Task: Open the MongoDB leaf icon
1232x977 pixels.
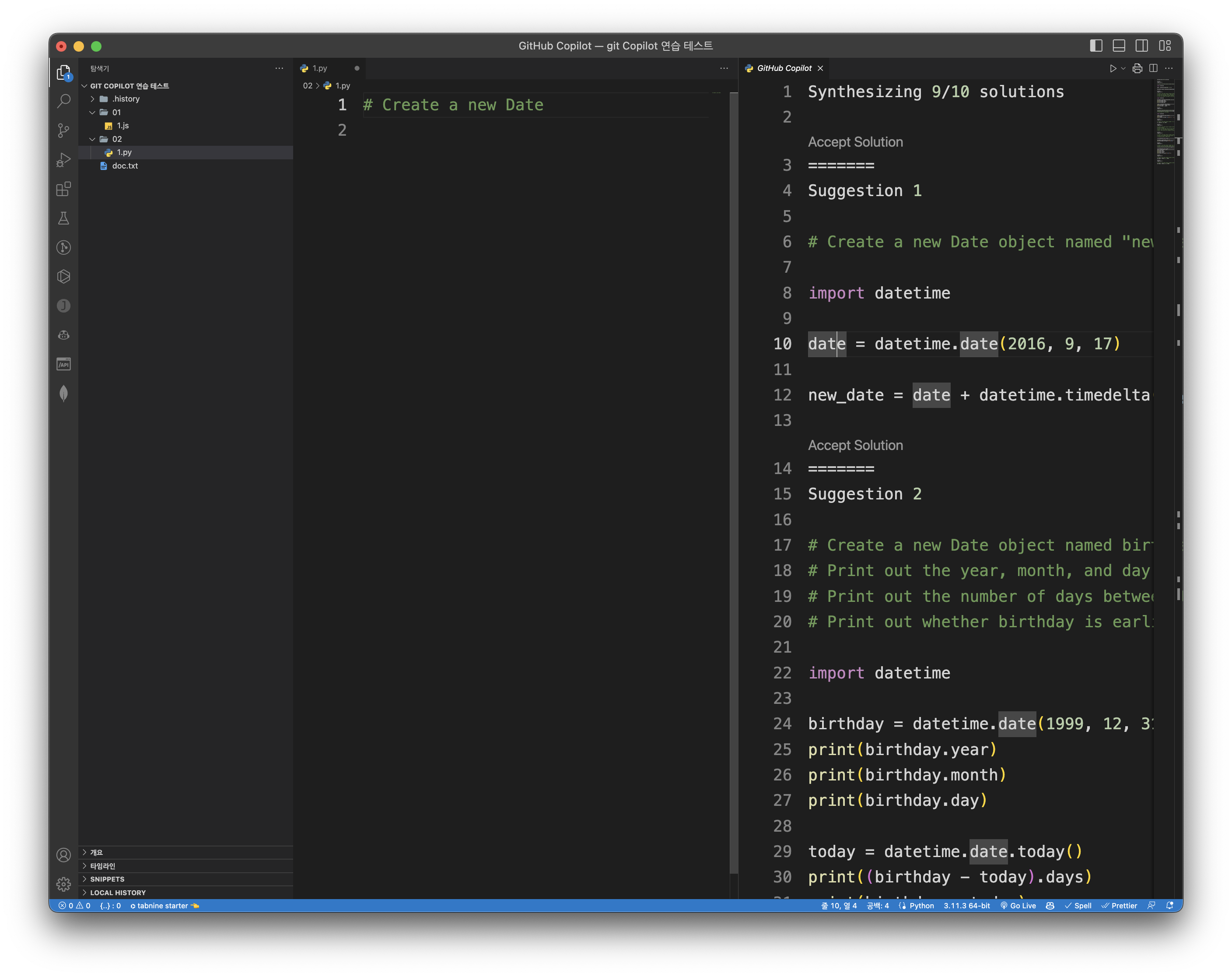Action: pyautogui.click(x=63, y=394)
